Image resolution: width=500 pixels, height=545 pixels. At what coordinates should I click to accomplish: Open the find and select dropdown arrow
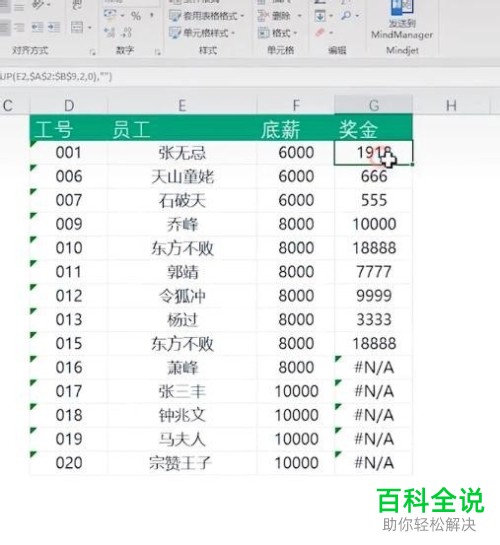click(358, 16)
